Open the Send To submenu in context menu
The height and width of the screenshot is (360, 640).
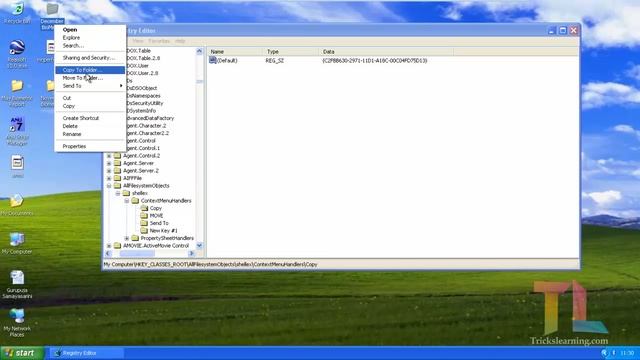click(x=90, y=86)
